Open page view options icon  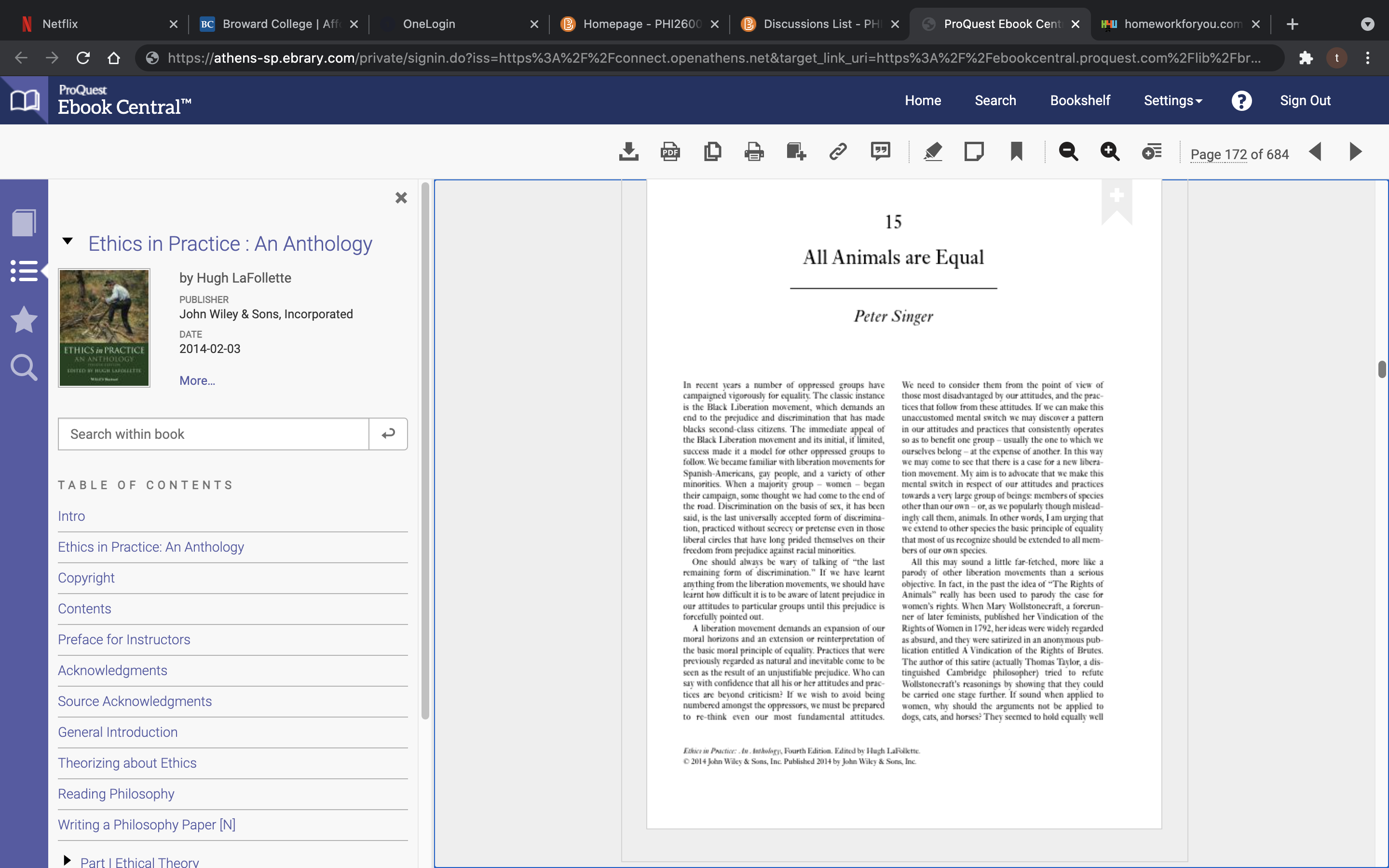point(1151,152)
